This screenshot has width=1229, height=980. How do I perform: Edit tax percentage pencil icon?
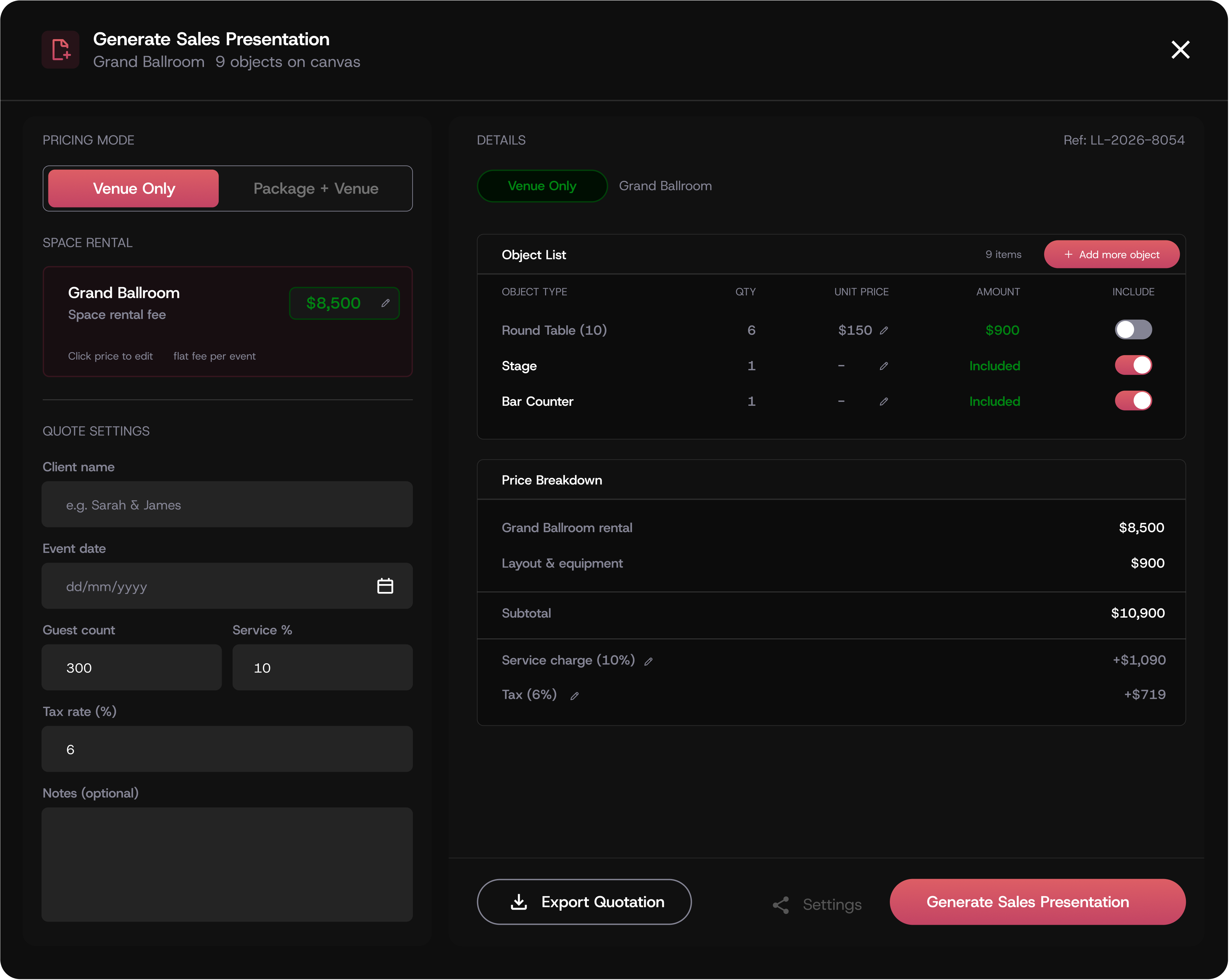click(575, 696)
